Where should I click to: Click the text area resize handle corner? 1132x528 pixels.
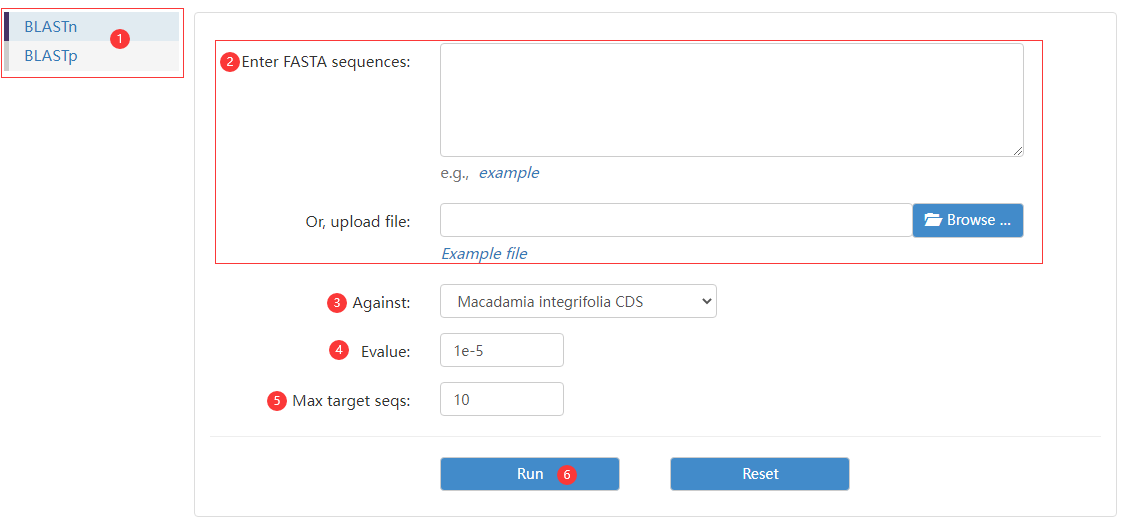pyautogui.click(x=1018, y=151)
